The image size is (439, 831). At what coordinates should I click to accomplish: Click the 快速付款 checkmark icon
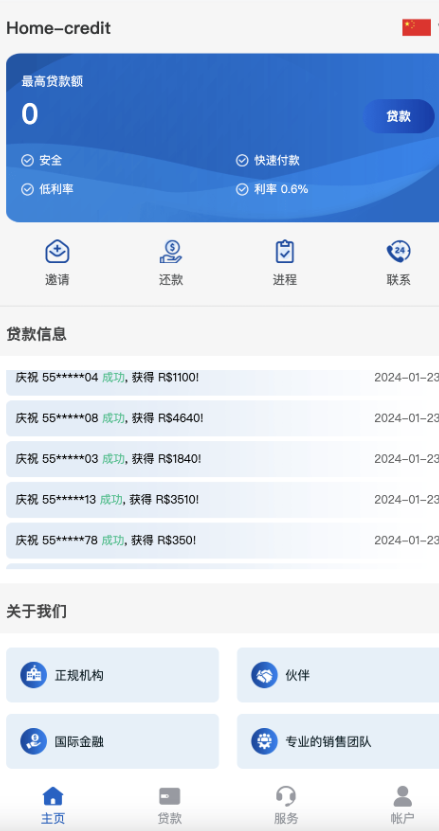pyautogui.click(x=242, y=161)
